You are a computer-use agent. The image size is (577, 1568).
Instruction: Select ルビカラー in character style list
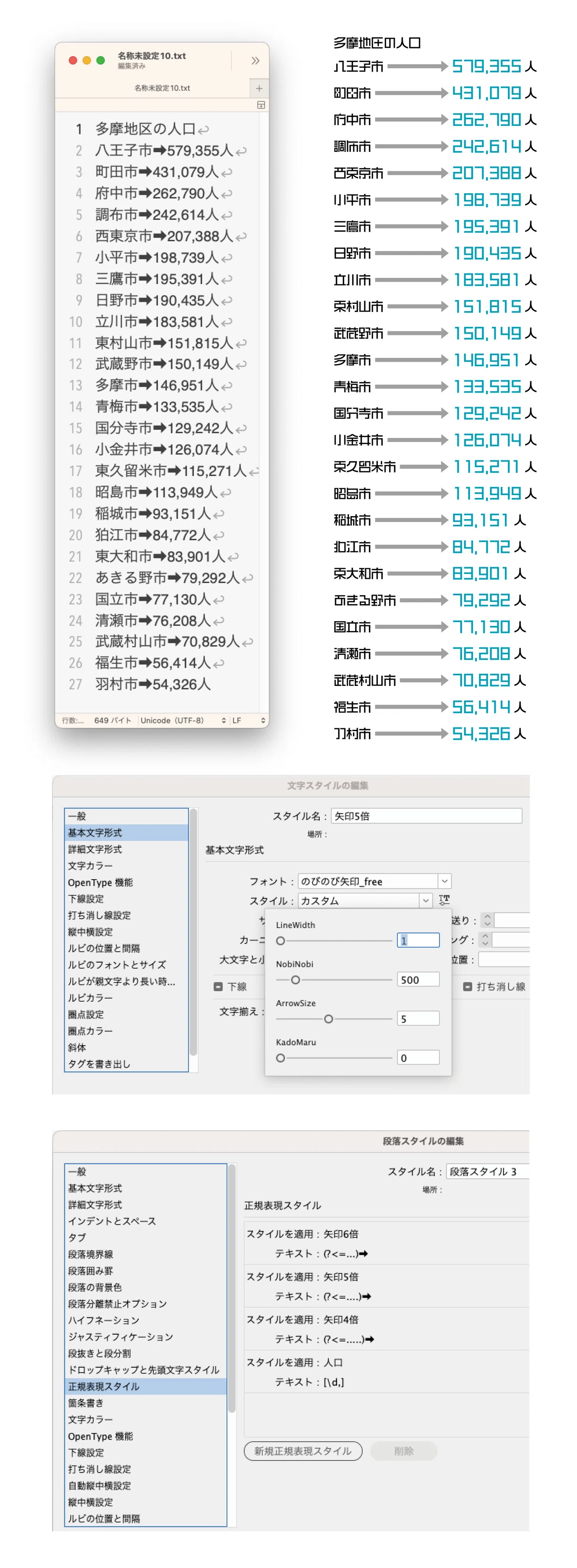click(126, 997)
